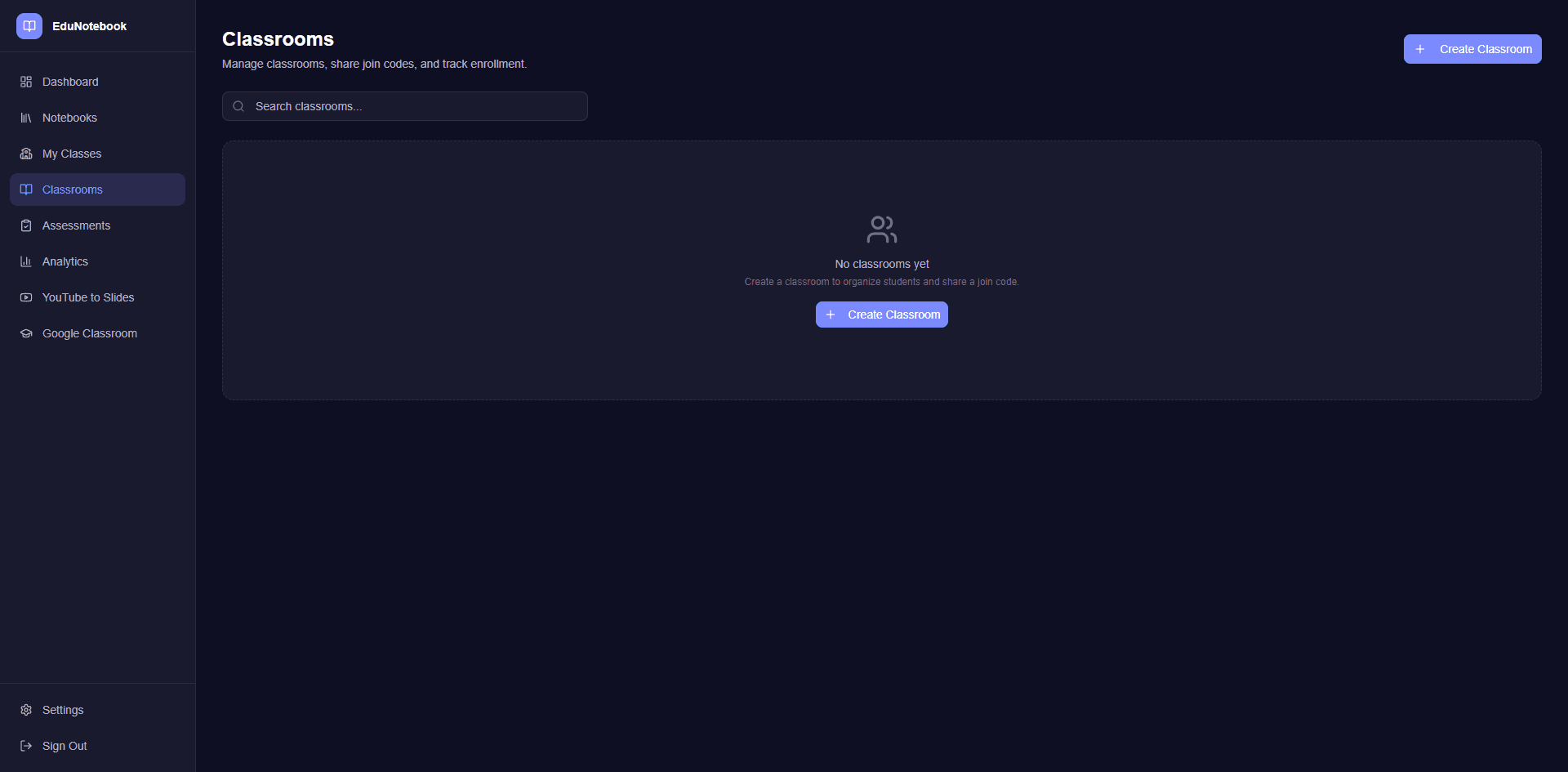Click the Settings gear icon

coord(26,710)
